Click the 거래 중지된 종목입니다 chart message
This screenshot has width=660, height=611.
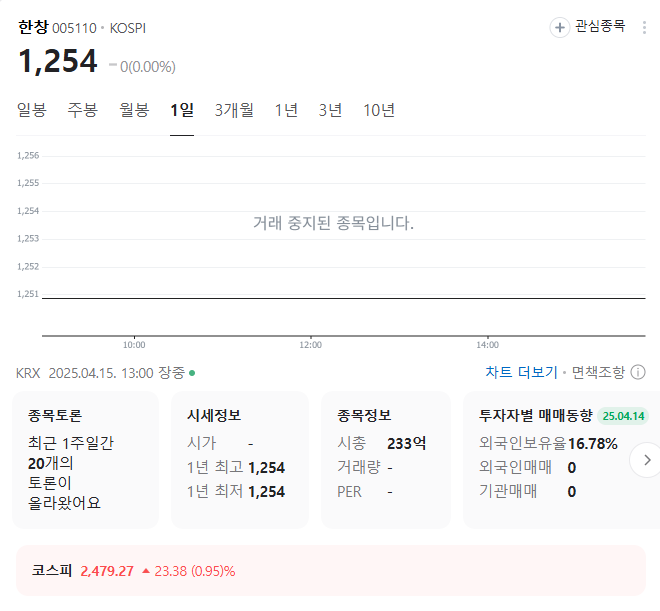333,223
